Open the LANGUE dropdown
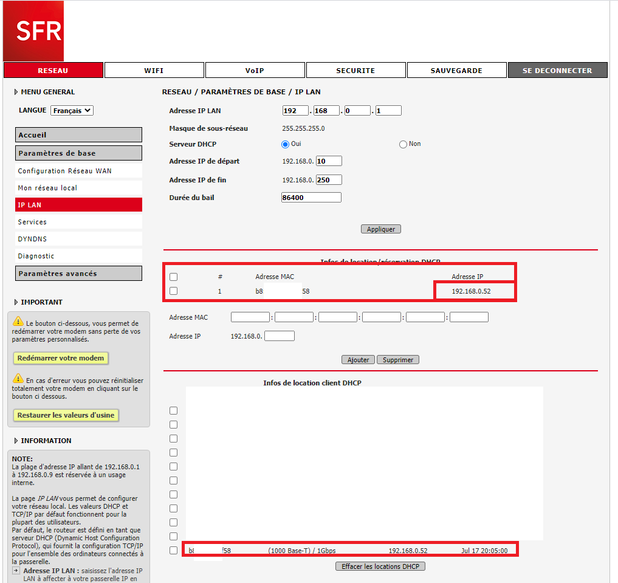The height and width of the screenshot is (583, 618). (x=72, y=110)
